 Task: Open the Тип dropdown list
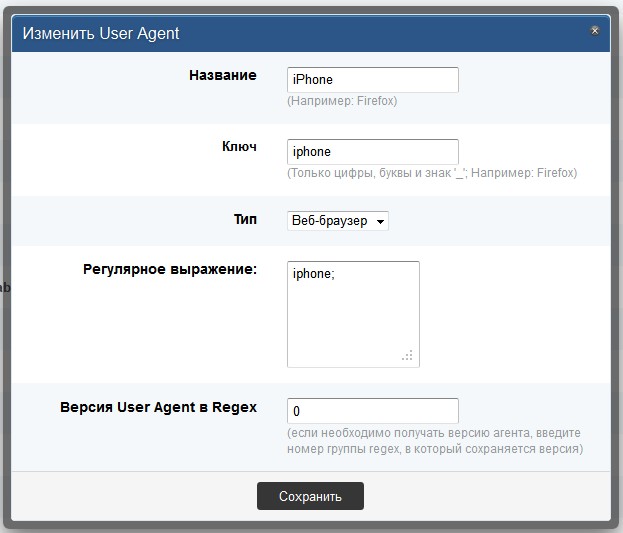tap(338, 221)
